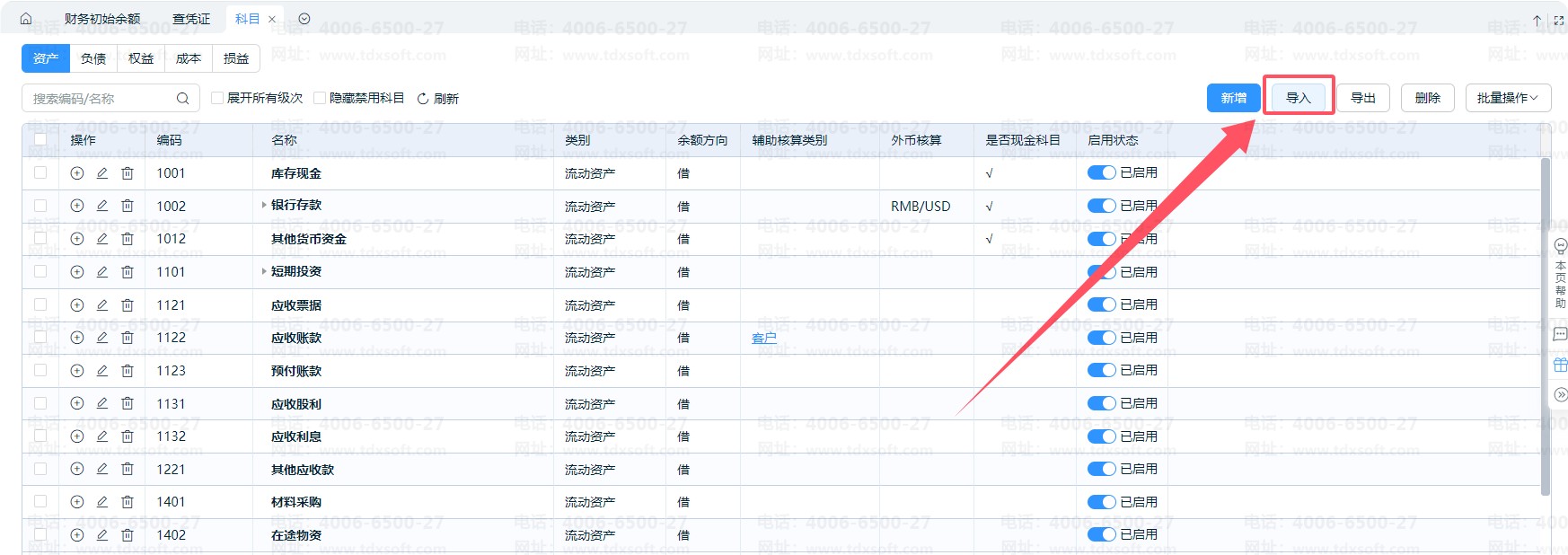
Task: Click the home icon in tab bar
Action: 25,19
